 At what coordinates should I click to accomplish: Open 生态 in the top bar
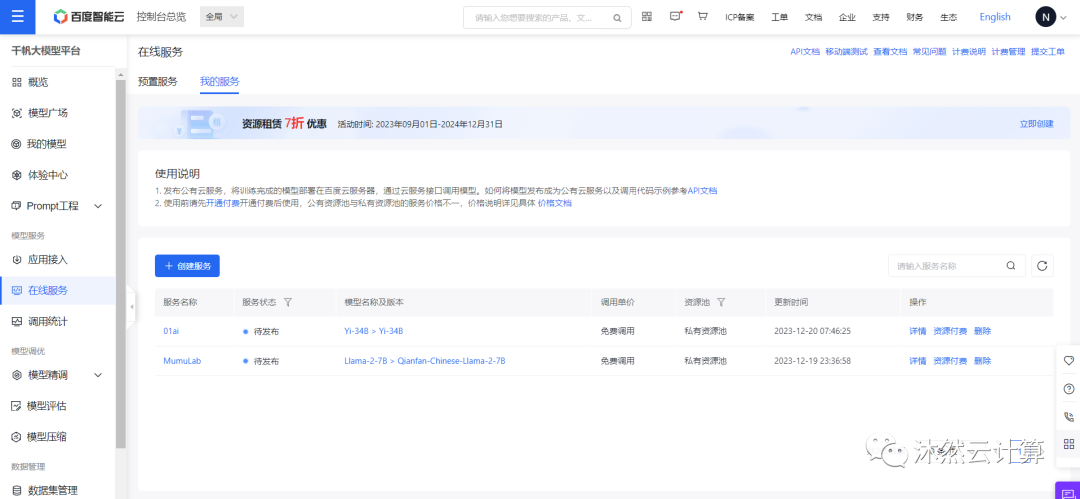point(948,17)
